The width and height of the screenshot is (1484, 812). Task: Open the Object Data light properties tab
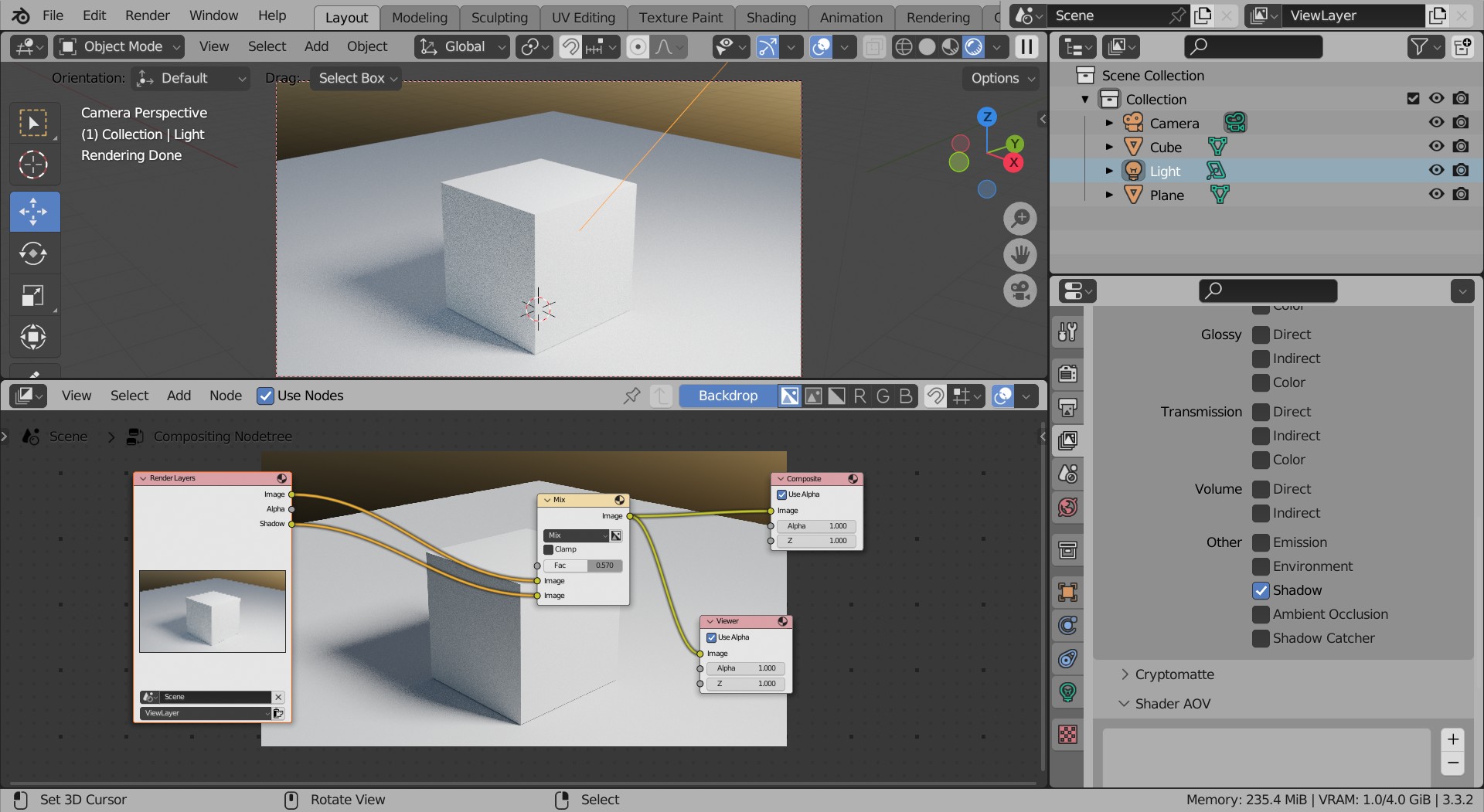(x=1068, y=692)
